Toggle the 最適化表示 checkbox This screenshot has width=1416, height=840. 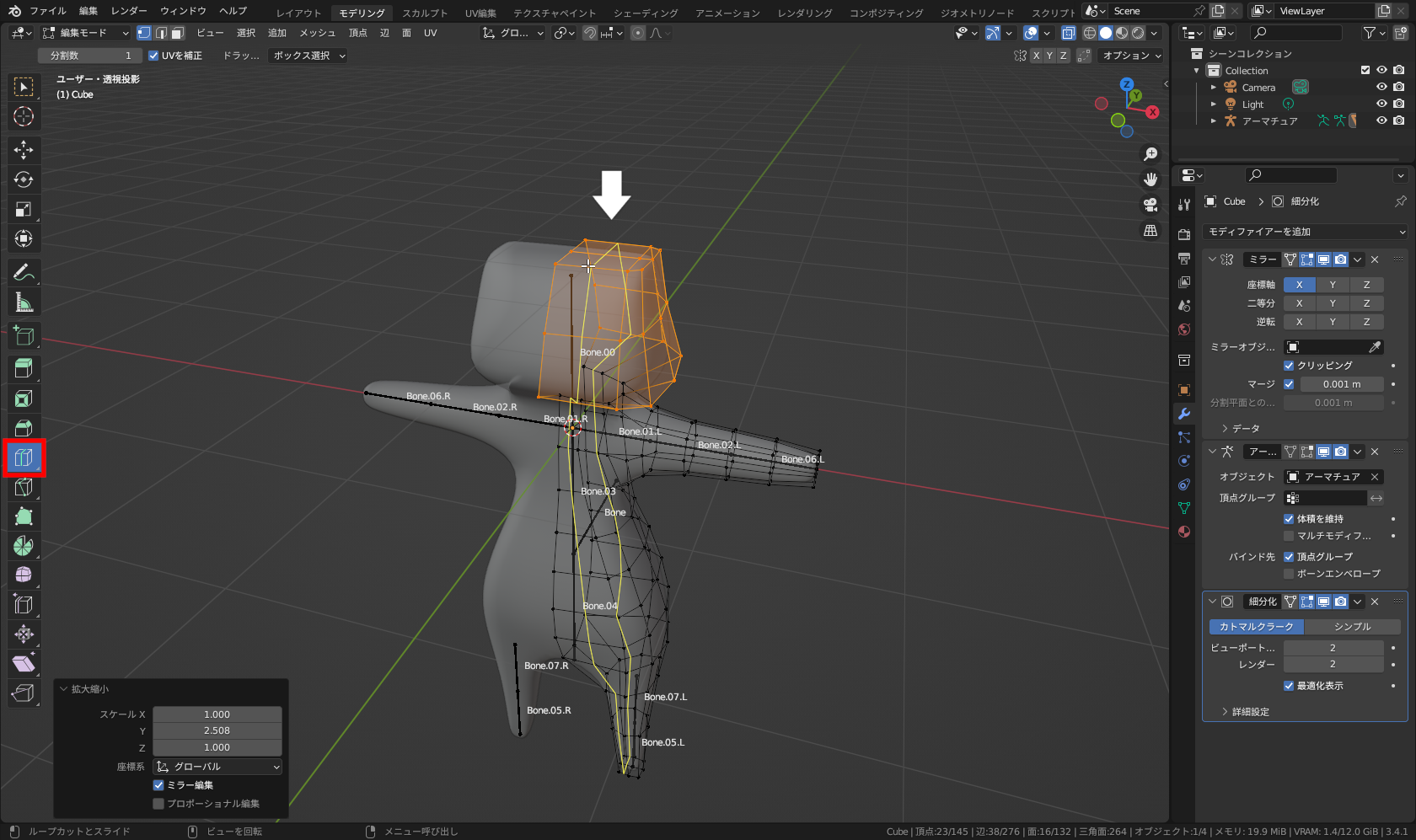coord(1289,686)
